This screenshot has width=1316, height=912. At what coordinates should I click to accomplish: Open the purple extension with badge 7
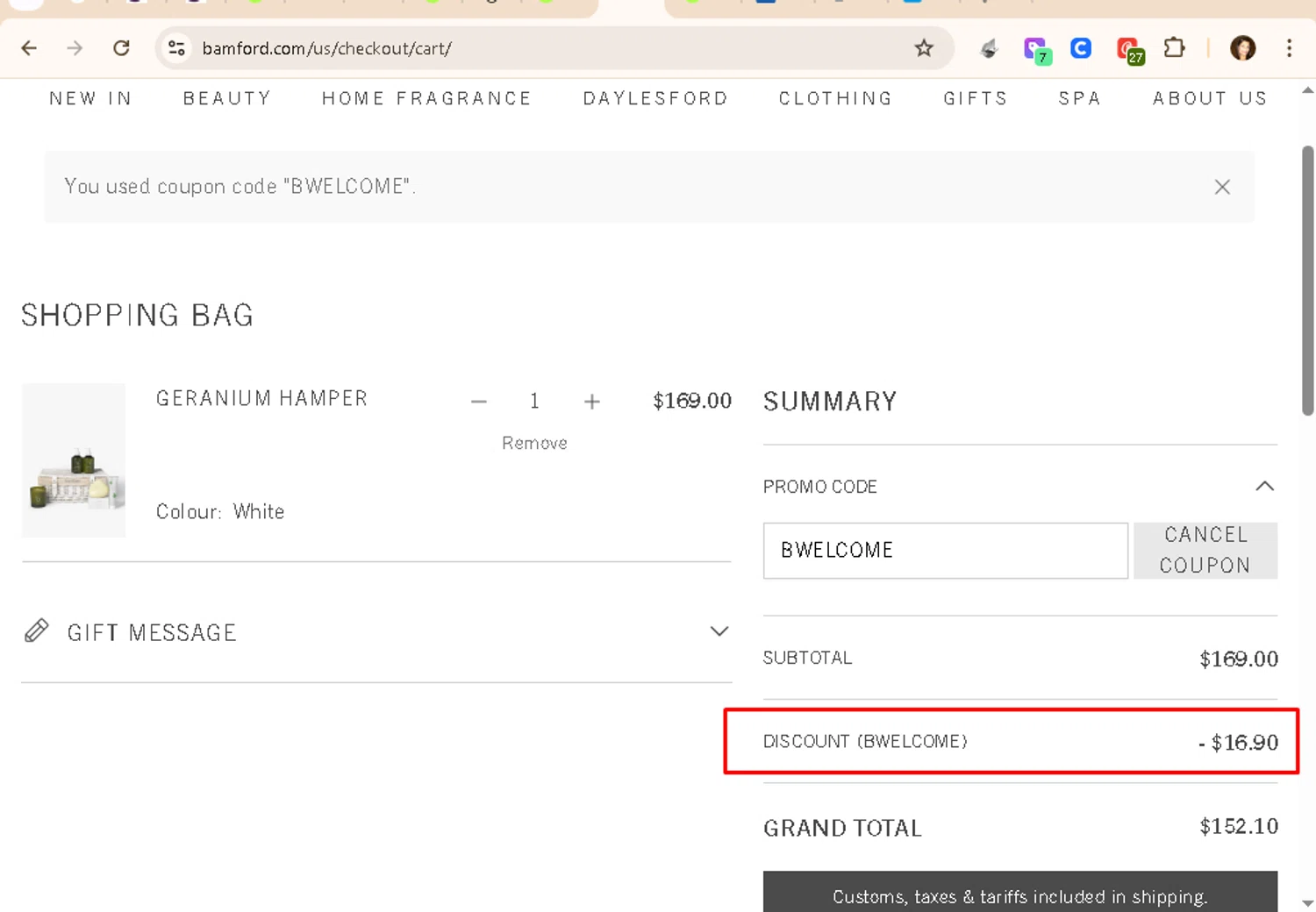1036,50
